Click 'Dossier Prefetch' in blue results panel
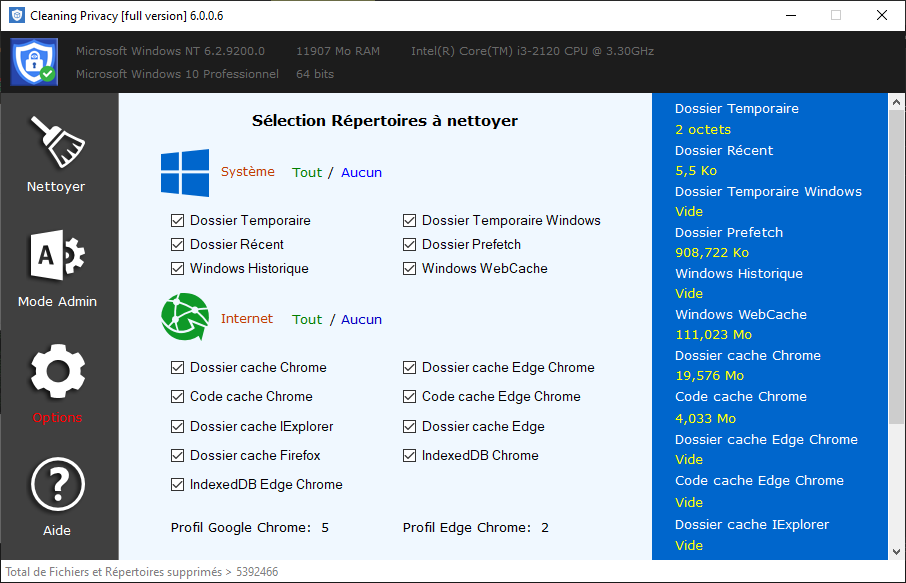906x583 pixels. [729, 232]
